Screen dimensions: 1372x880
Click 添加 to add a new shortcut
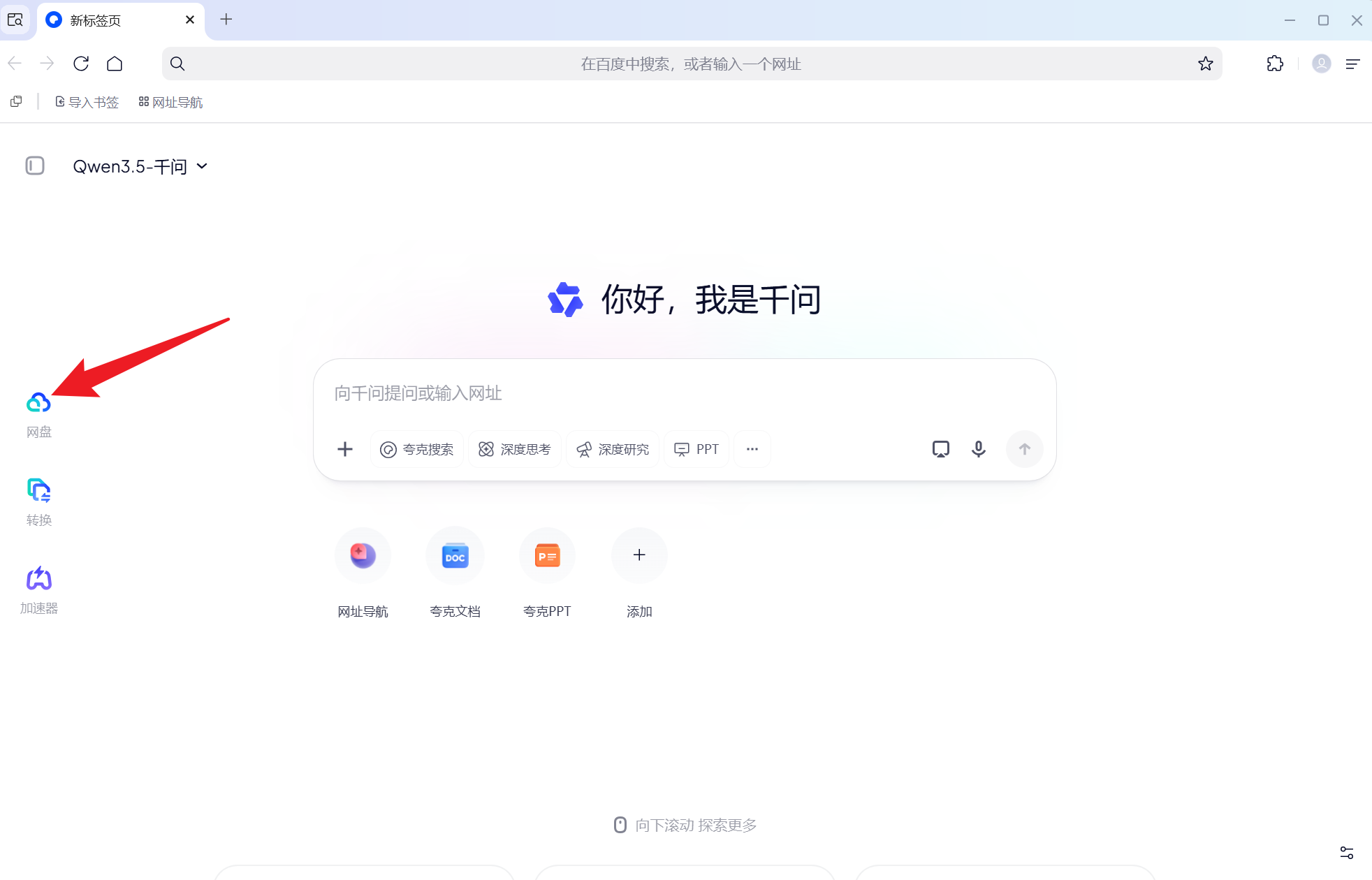[x=638, y=555]
